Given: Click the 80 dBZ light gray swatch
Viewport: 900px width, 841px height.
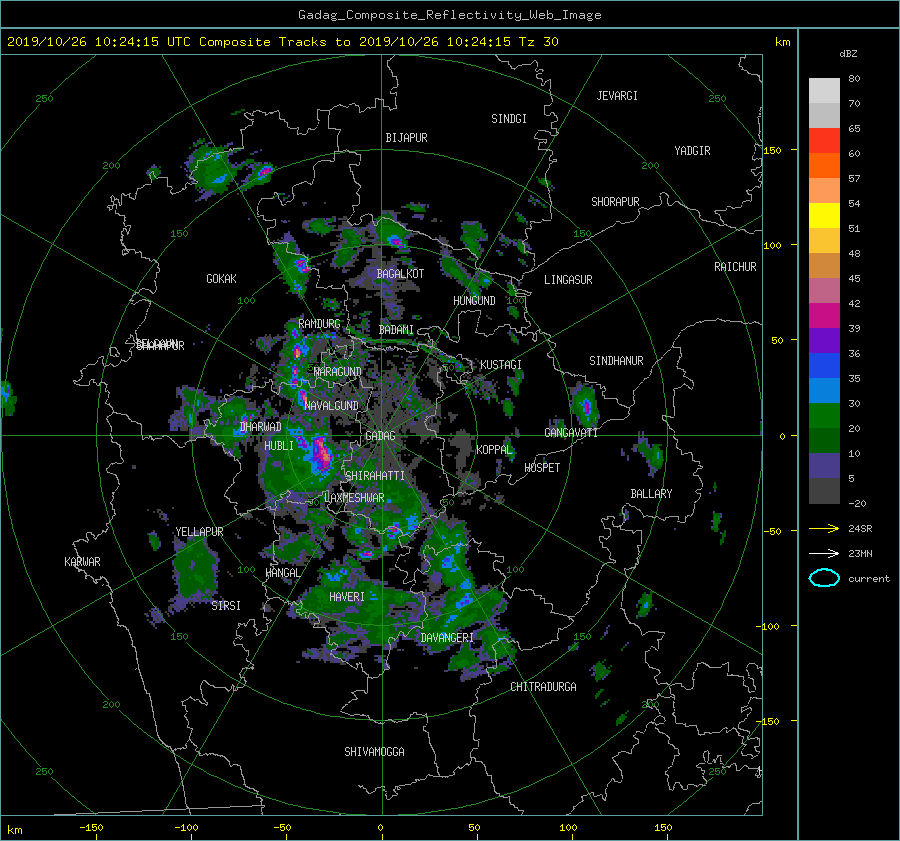Looking at the screenshot, I should click(x=824, y=90).
